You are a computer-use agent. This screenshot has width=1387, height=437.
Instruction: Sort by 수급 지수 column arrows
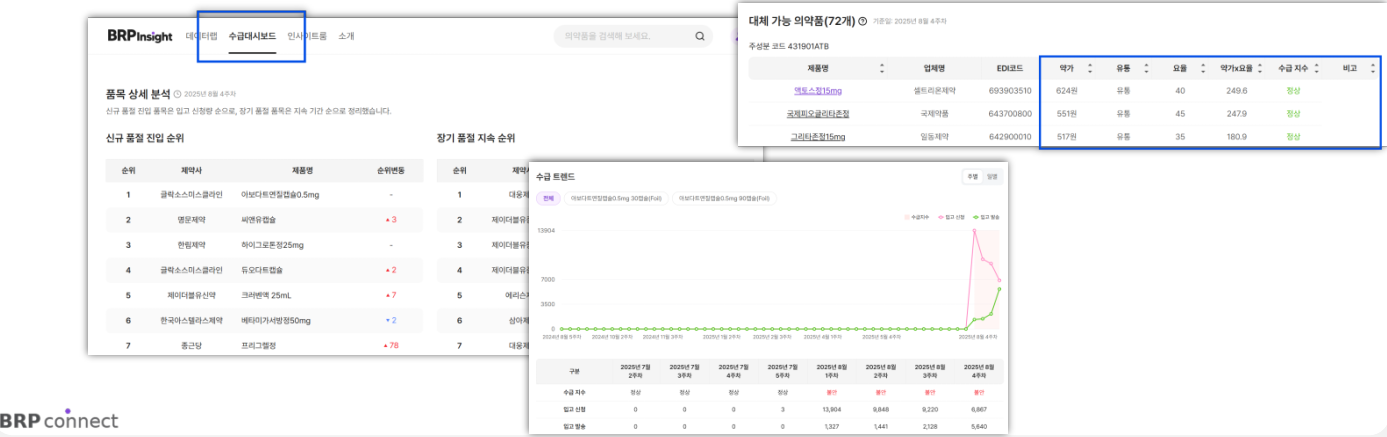pos(1315,69)
